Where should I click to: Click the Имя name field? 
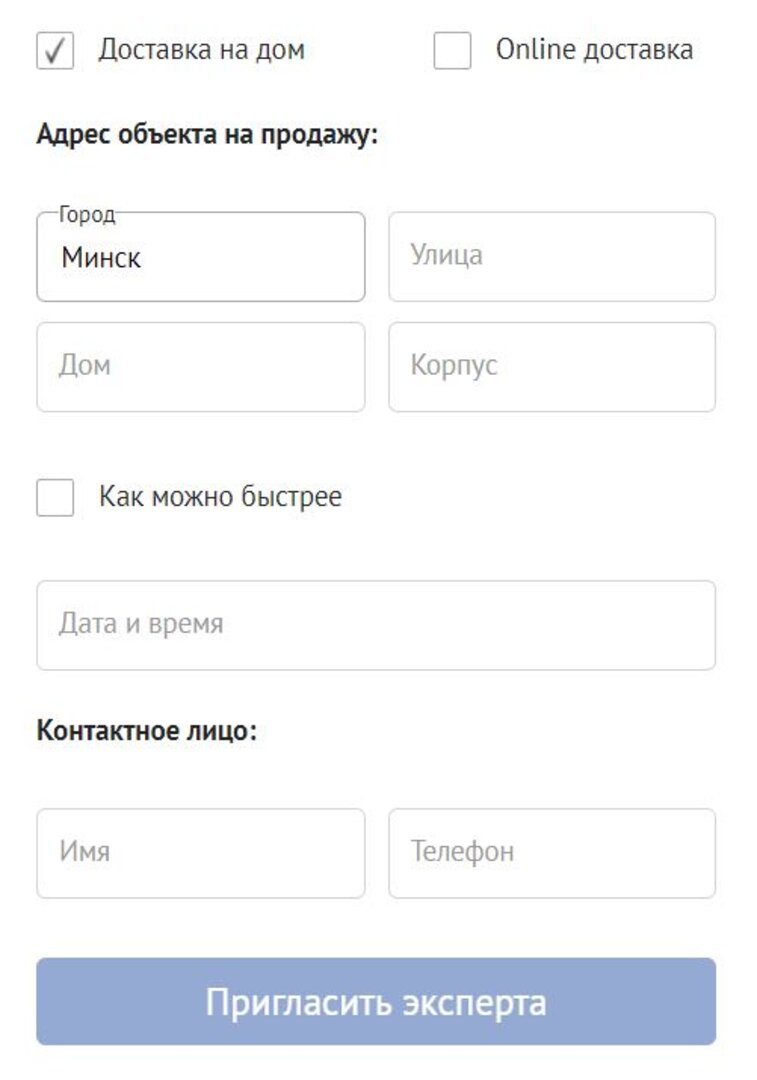(201, 853)
